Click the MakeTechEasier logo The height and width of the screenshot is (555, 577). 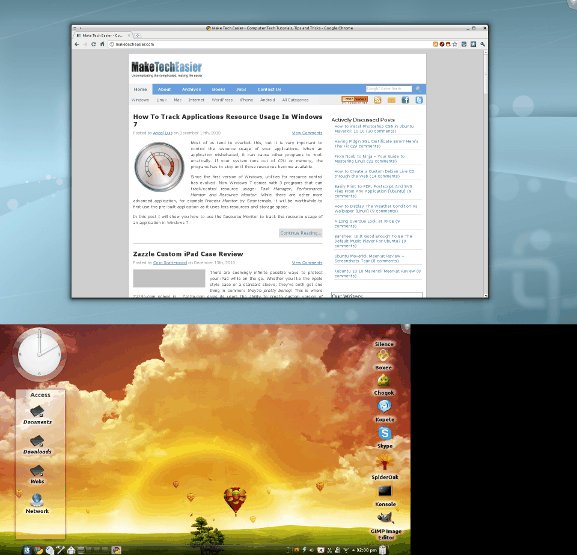167,69
